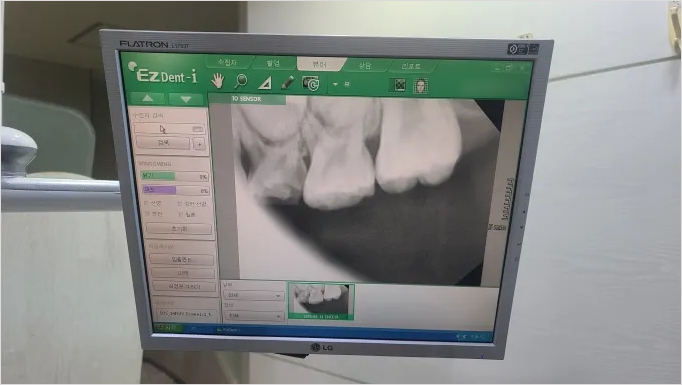Toggle the checkbox to the right of 선명

tap(180, 204)
